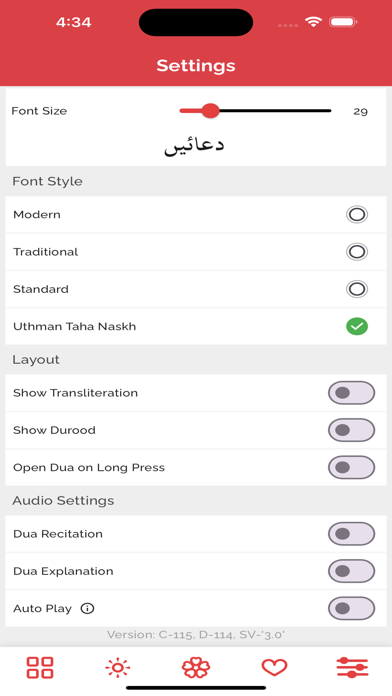392x696 pixels.
Task: Switch on Dua Explanation
Action: [352, 571]
